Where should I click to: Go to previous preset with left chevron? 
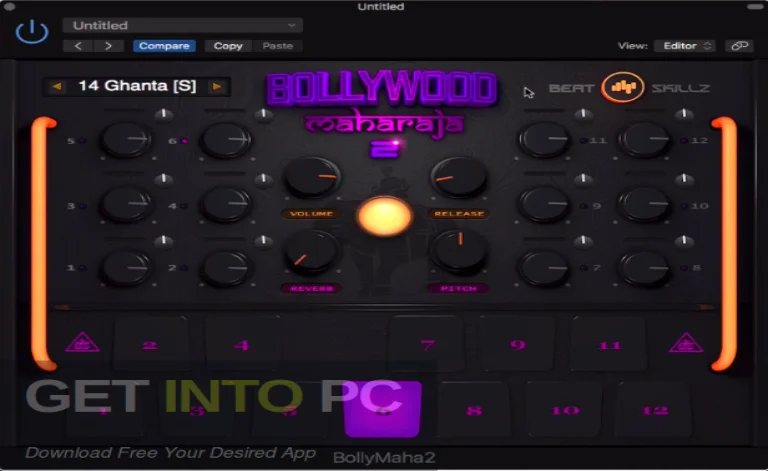pos(78,46)
